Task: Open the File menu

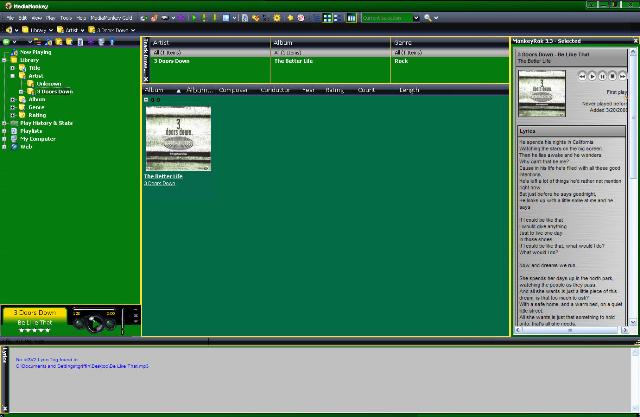Action: pyautogui.click(x=10, y=18)
